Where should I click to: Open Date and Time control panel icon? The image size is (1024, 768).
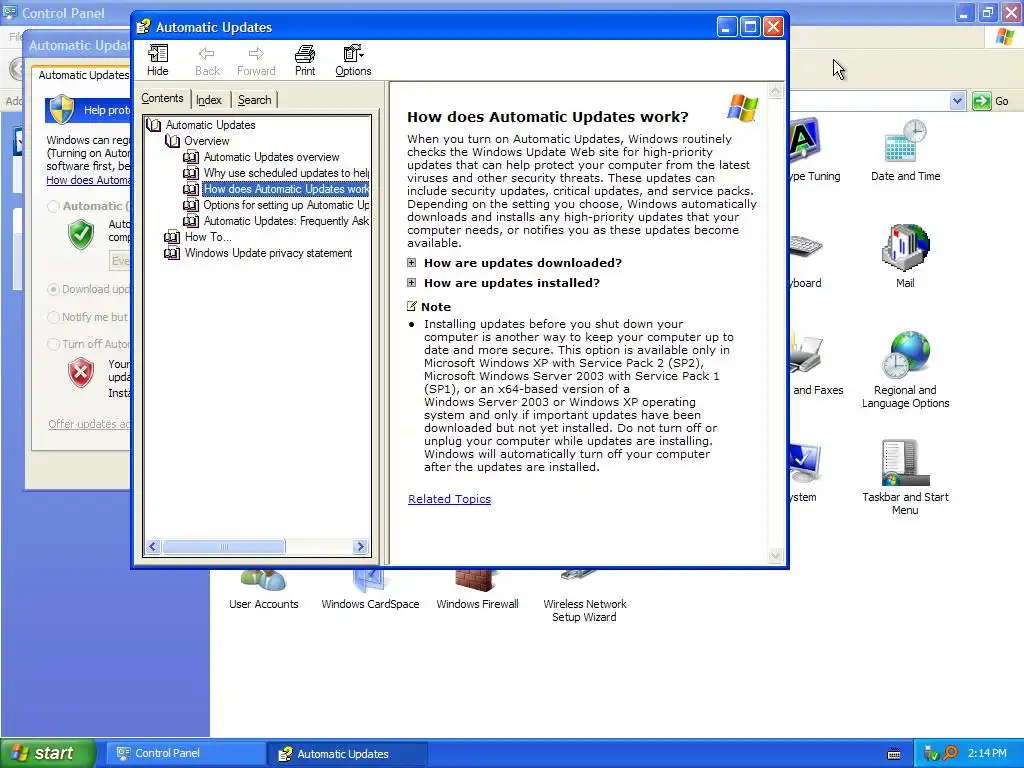[x=905, y=151]
